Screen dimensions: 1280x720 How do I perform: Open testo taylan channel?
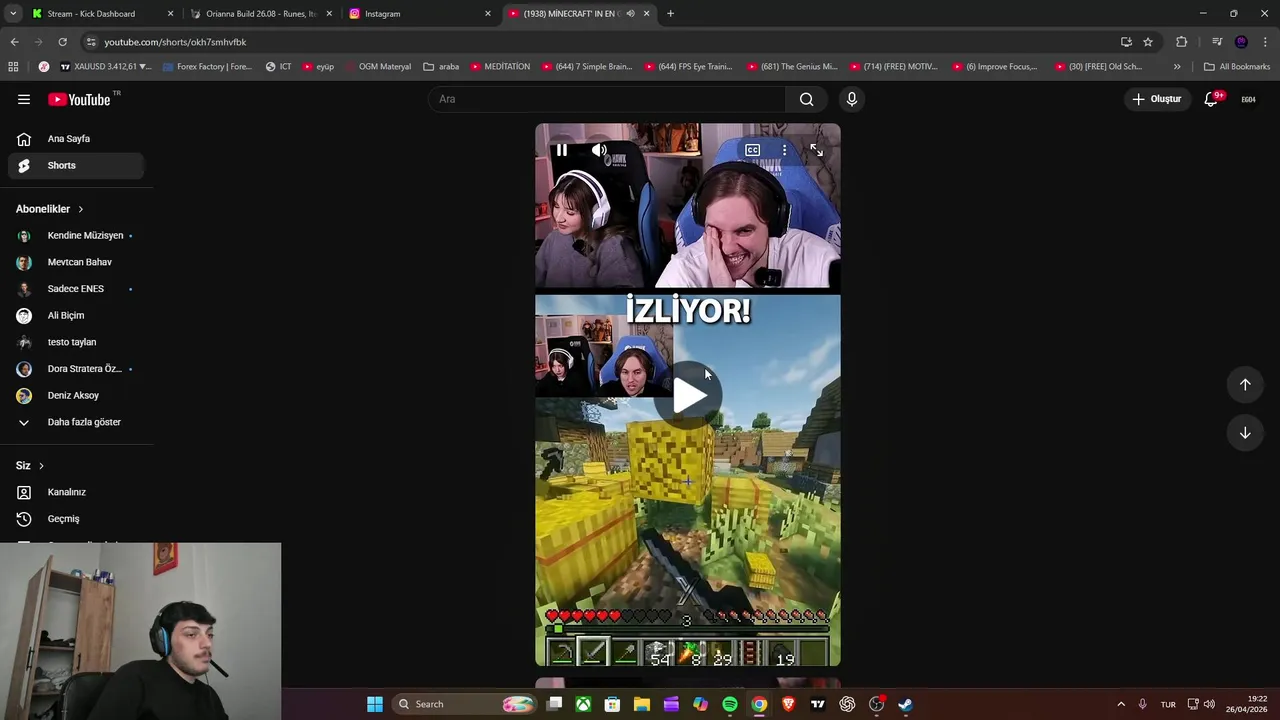[76, 342]
